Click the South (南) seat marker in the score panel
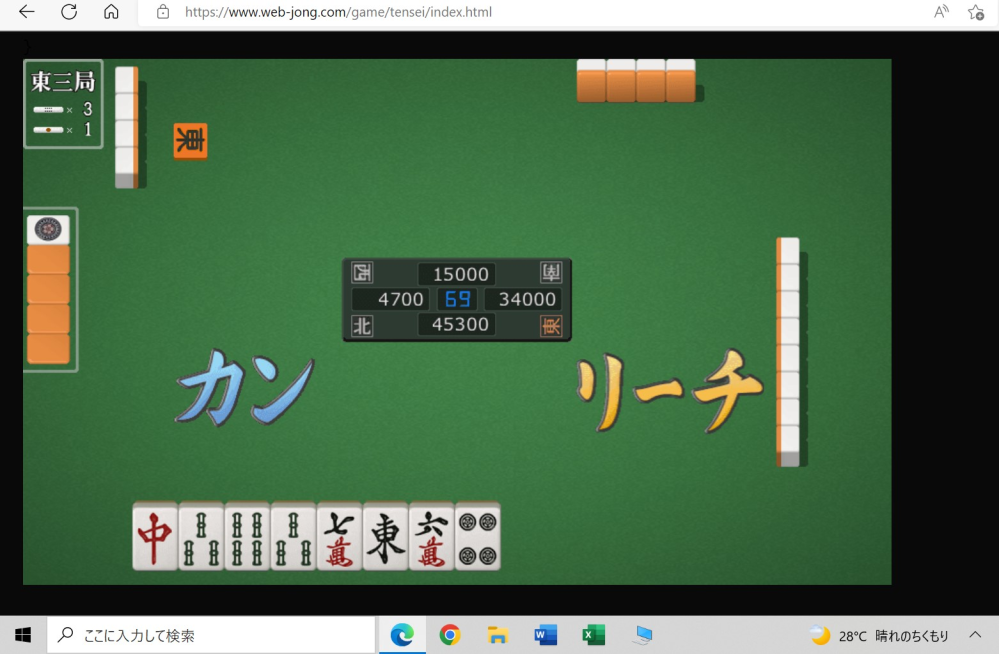The width and height of the screenshot is (999, 654). 551,273
